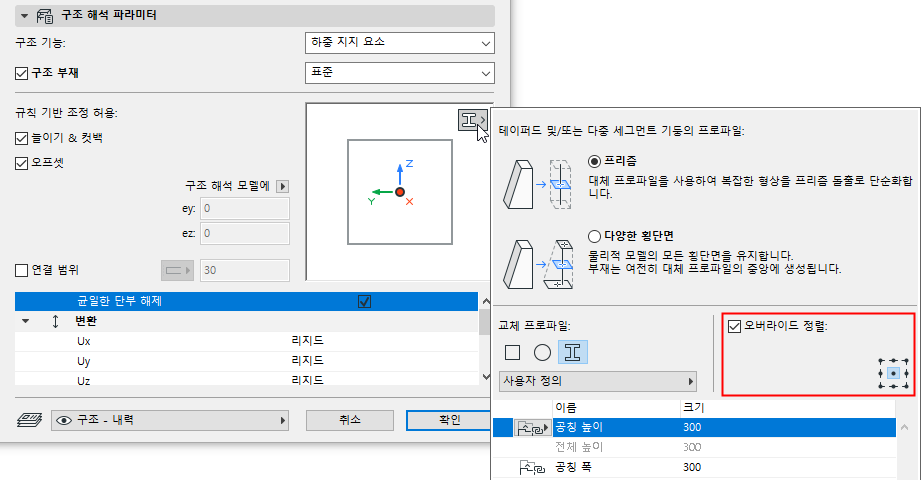Click the layer icon beside 구조 - 내력

click(29, 420)
